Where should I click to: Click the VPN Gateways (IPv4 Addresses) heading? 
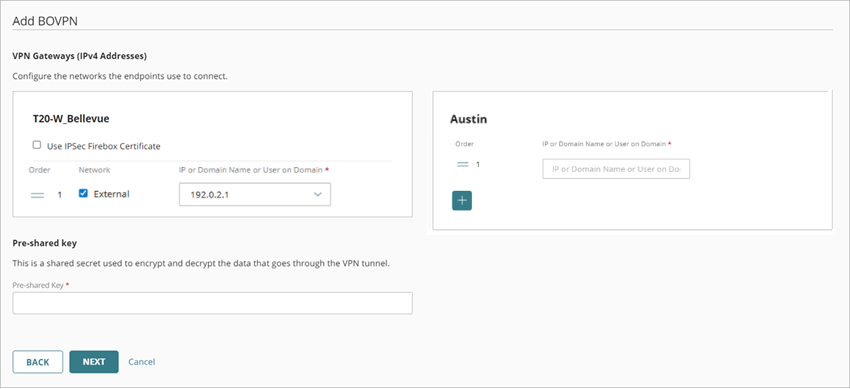coord(80,56)
